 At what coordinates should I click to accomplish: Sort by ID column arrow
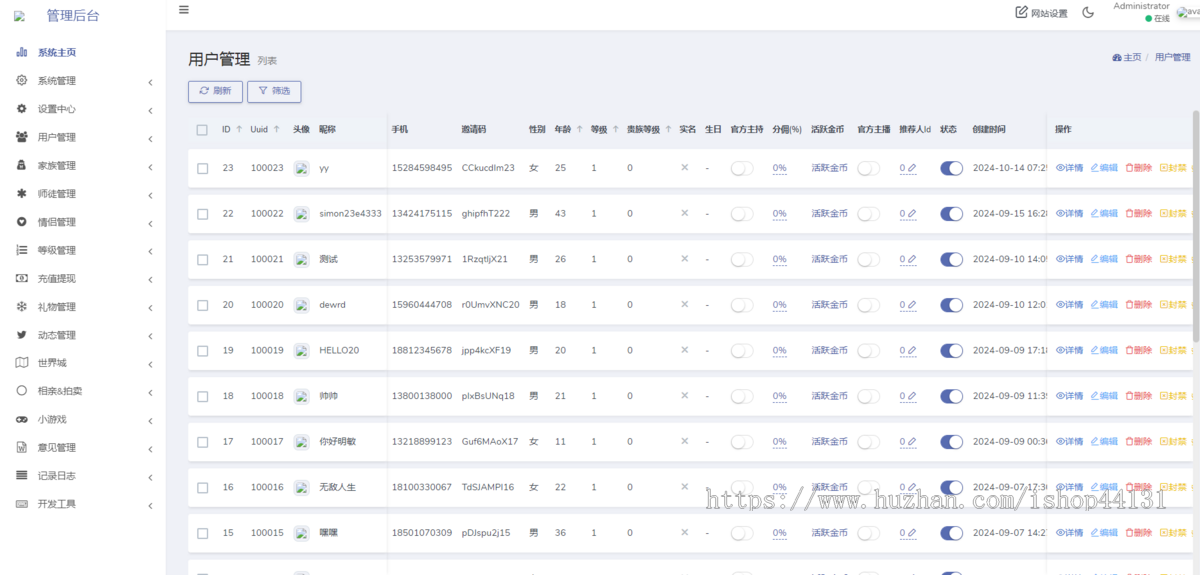coord(239,130)
